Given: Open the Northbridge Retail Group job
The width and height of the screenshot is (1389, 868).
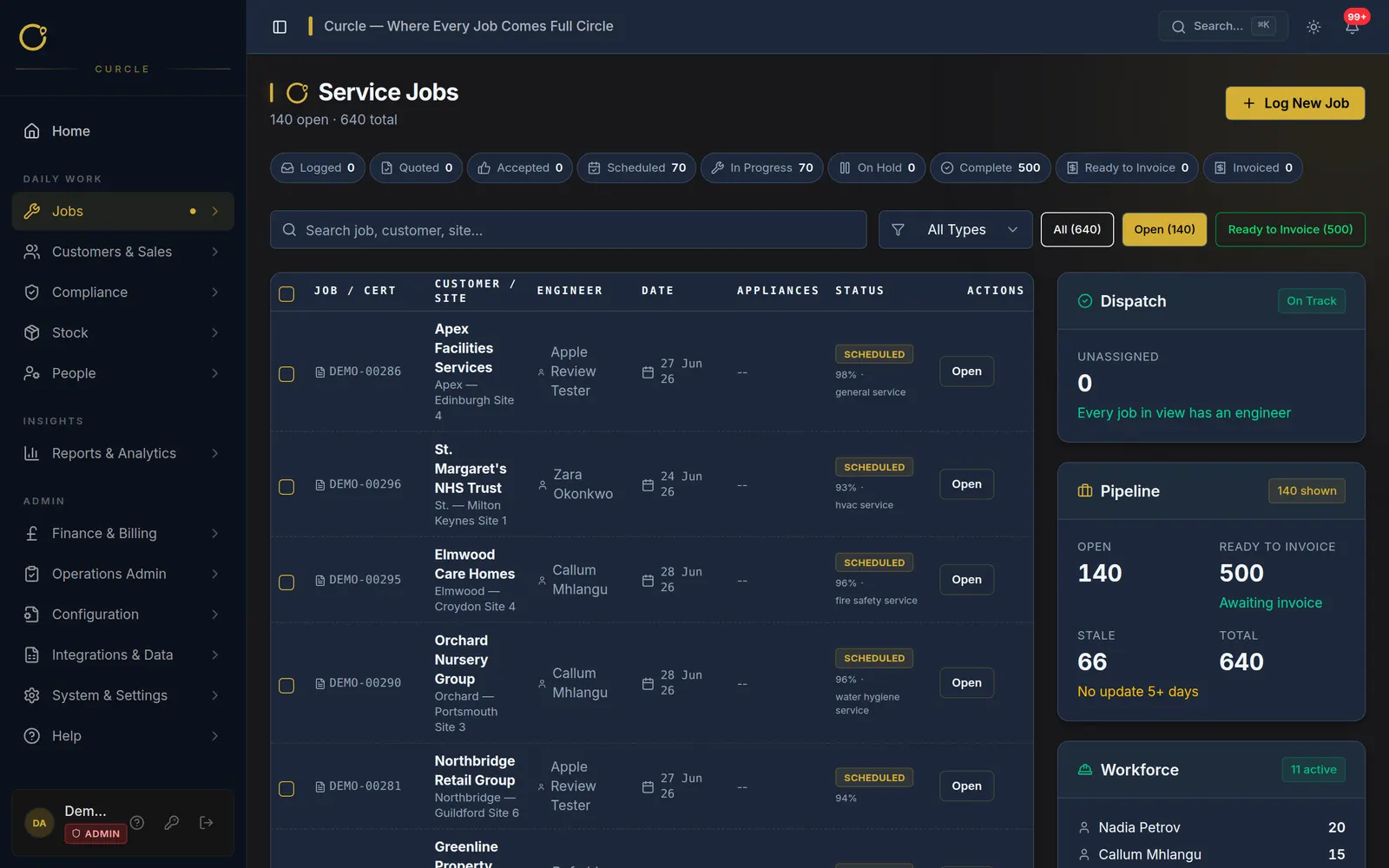Looking at the screenshot, I should [966, 786].
